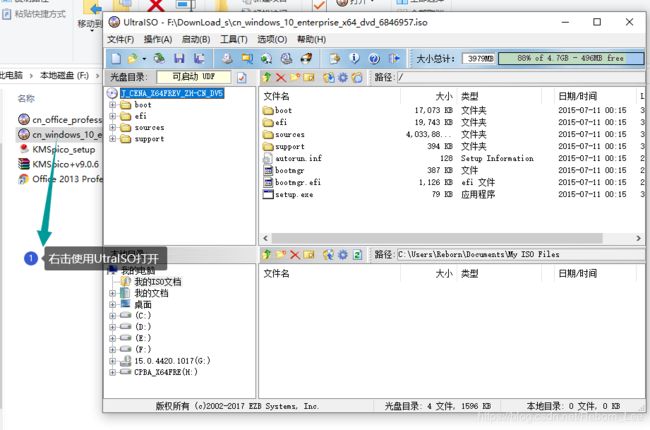Click the red X delete icon in the local pane toolbar
650x430 pixels.
pyautogui.click(x=295, y=255)
